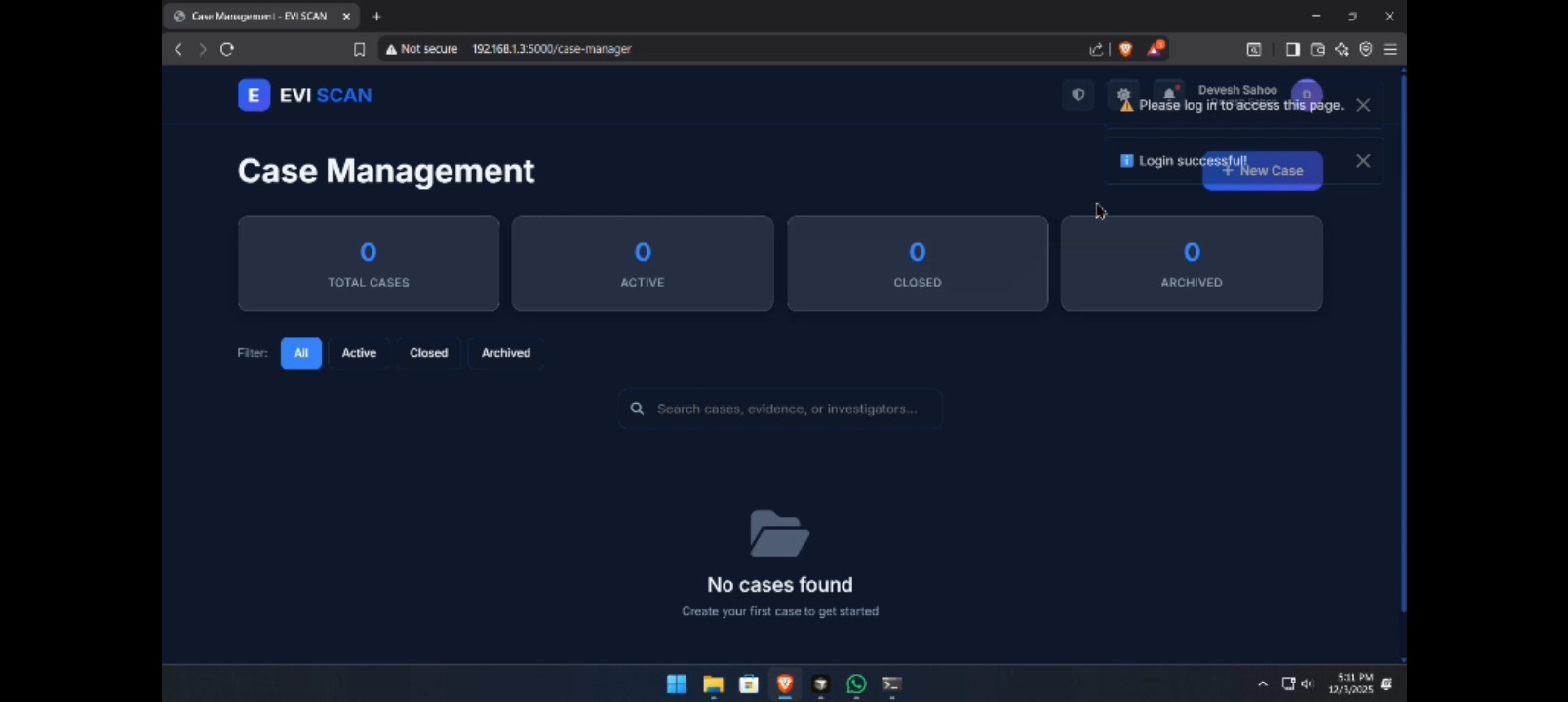This screenshot has height=702, width=1568.
Task: Toggle the browser sidebar panel icon
Action: pos(1292,49)
